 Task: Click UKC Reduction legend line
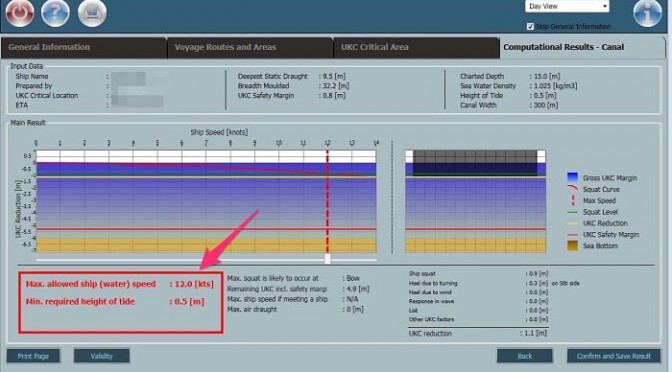click(572, 223)
